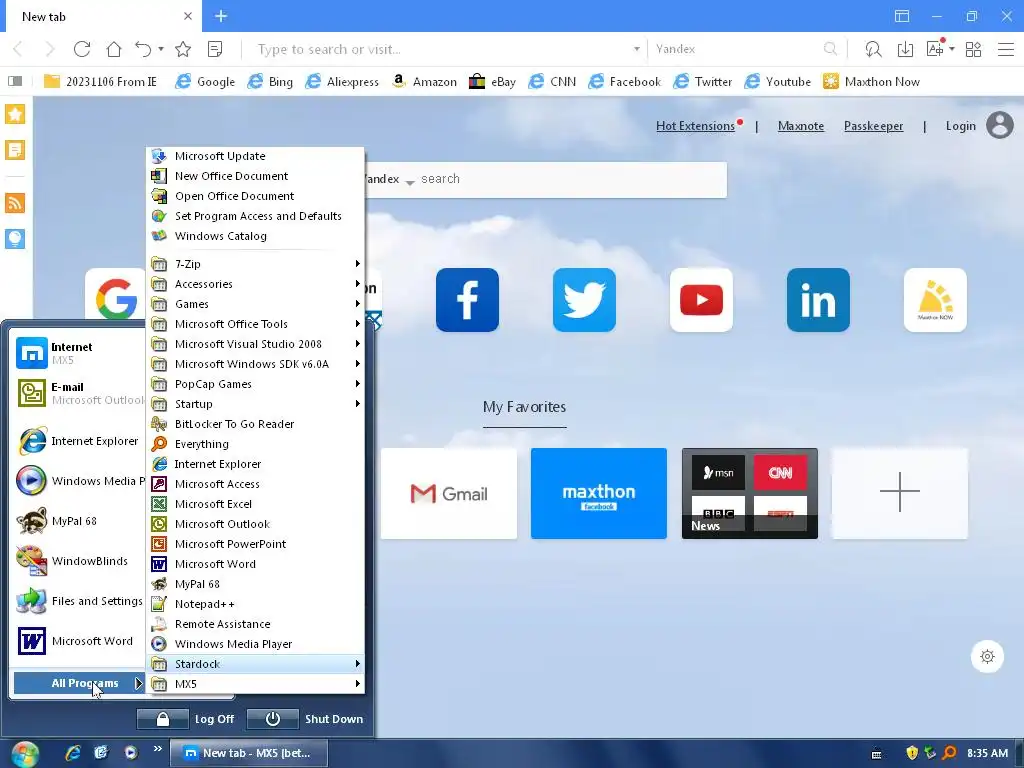This screenshot has width=1024, height=768.
Task: Launch Everything from the programs menu
Action: click(x=255, y=444)
